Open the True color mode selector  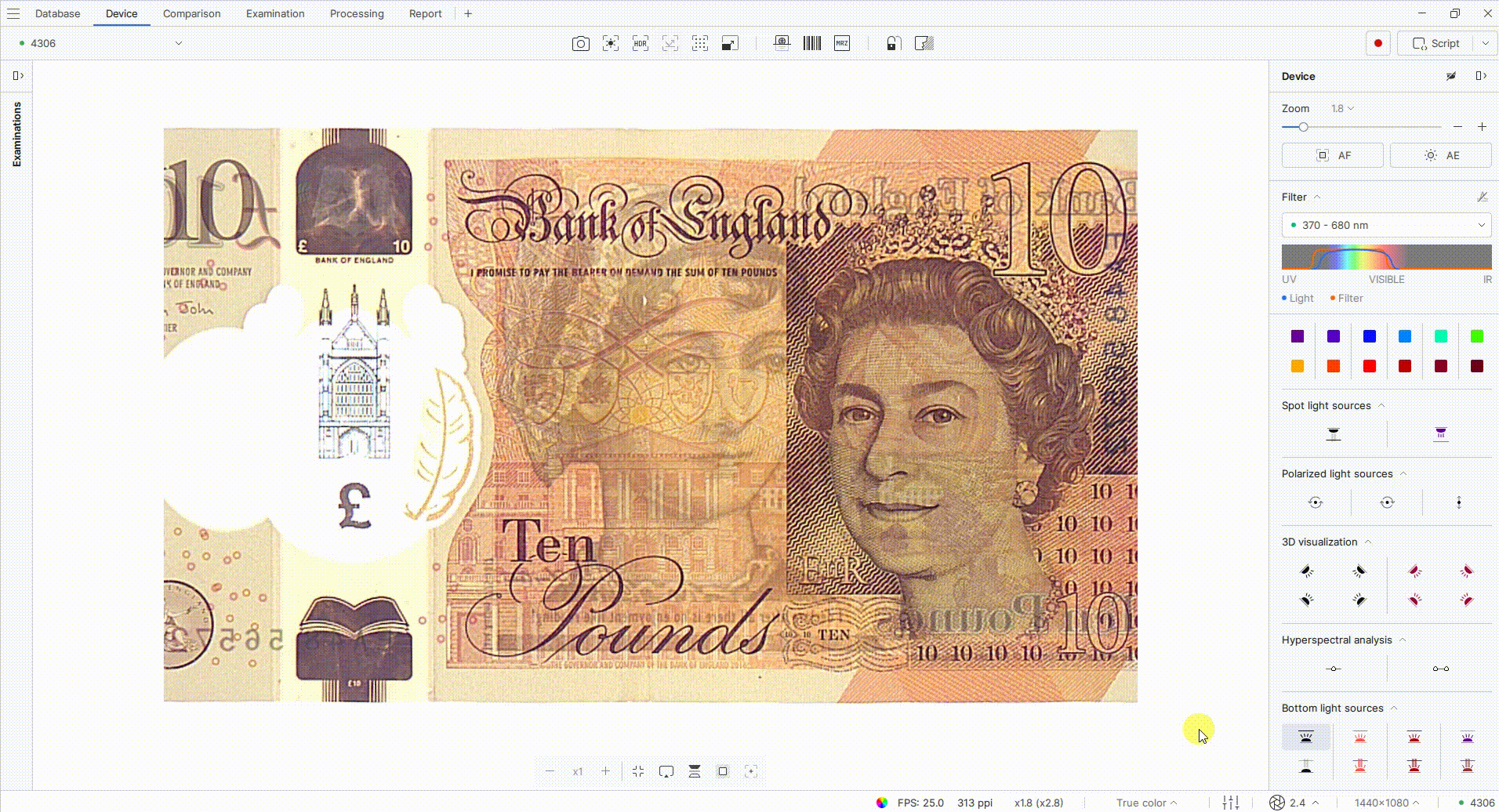[1146, 803]
